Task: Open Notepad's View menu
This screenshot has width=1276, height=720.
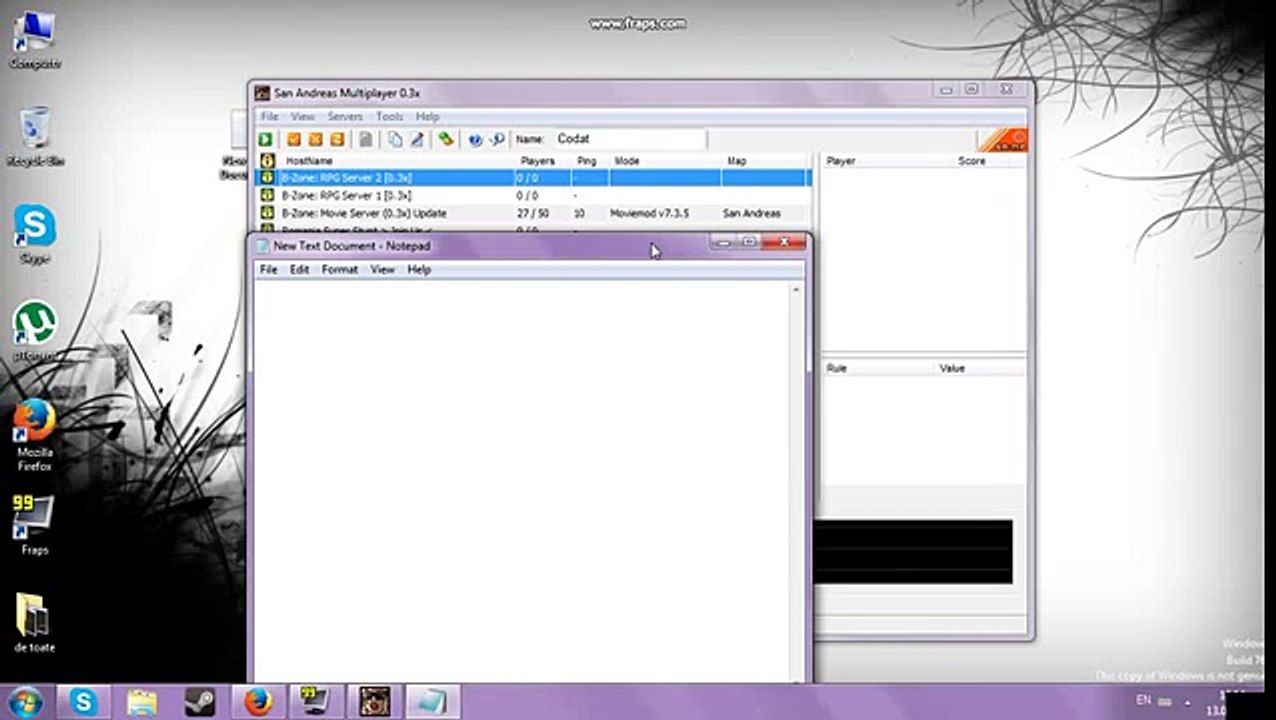Action: click(383, 270)
